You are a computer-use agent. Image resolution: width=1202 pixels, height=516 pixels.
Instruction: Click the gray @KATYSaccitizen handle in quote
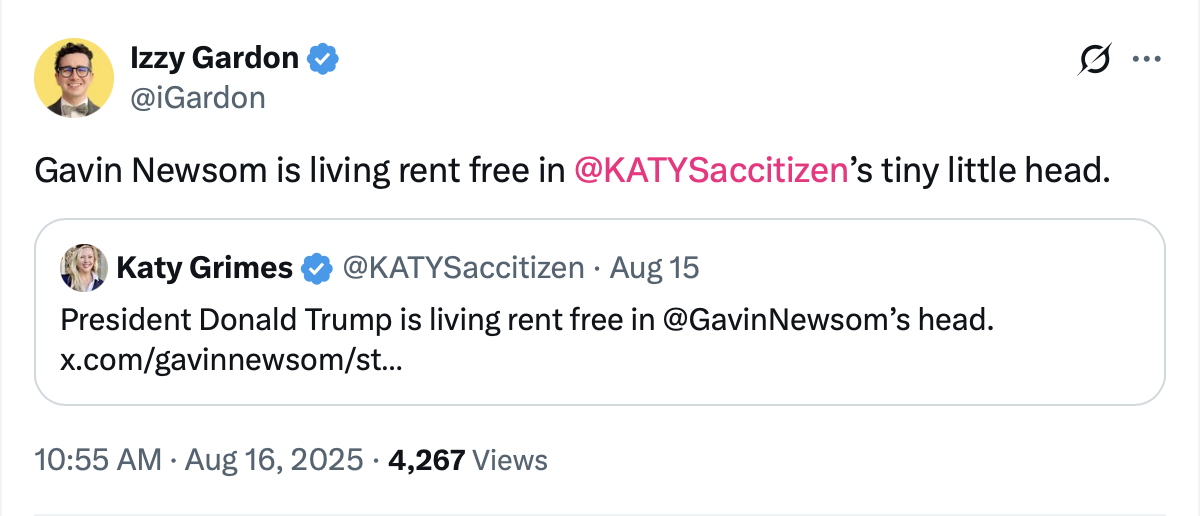click(463, 268)
